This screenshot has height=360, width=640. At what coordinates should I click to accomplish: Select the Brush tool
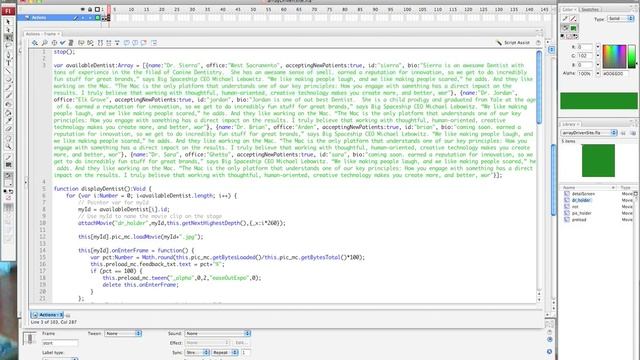click(x=8, y=96)
